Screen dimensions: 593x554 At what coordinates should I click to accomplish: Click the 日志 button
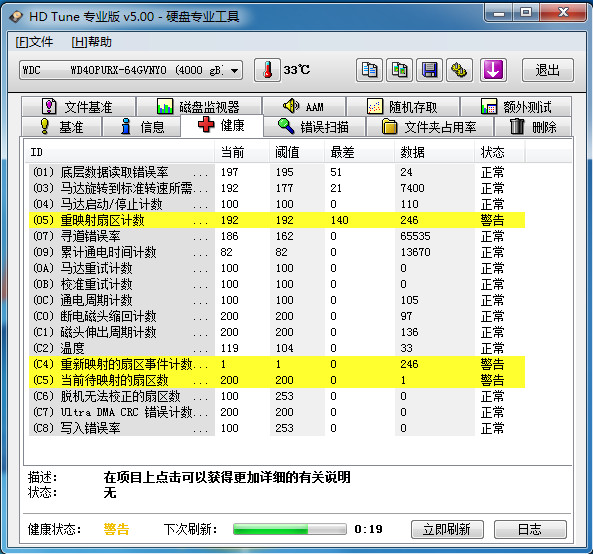[530, 529]
